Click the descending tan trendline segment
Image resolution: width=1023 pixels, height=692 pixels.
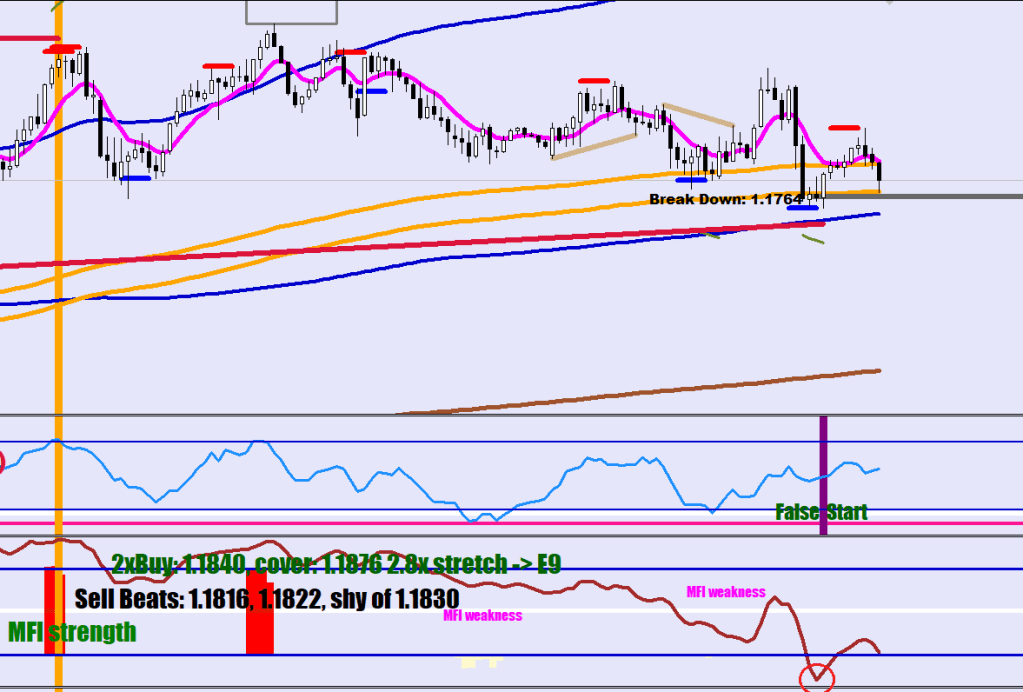tap(698, 115)
